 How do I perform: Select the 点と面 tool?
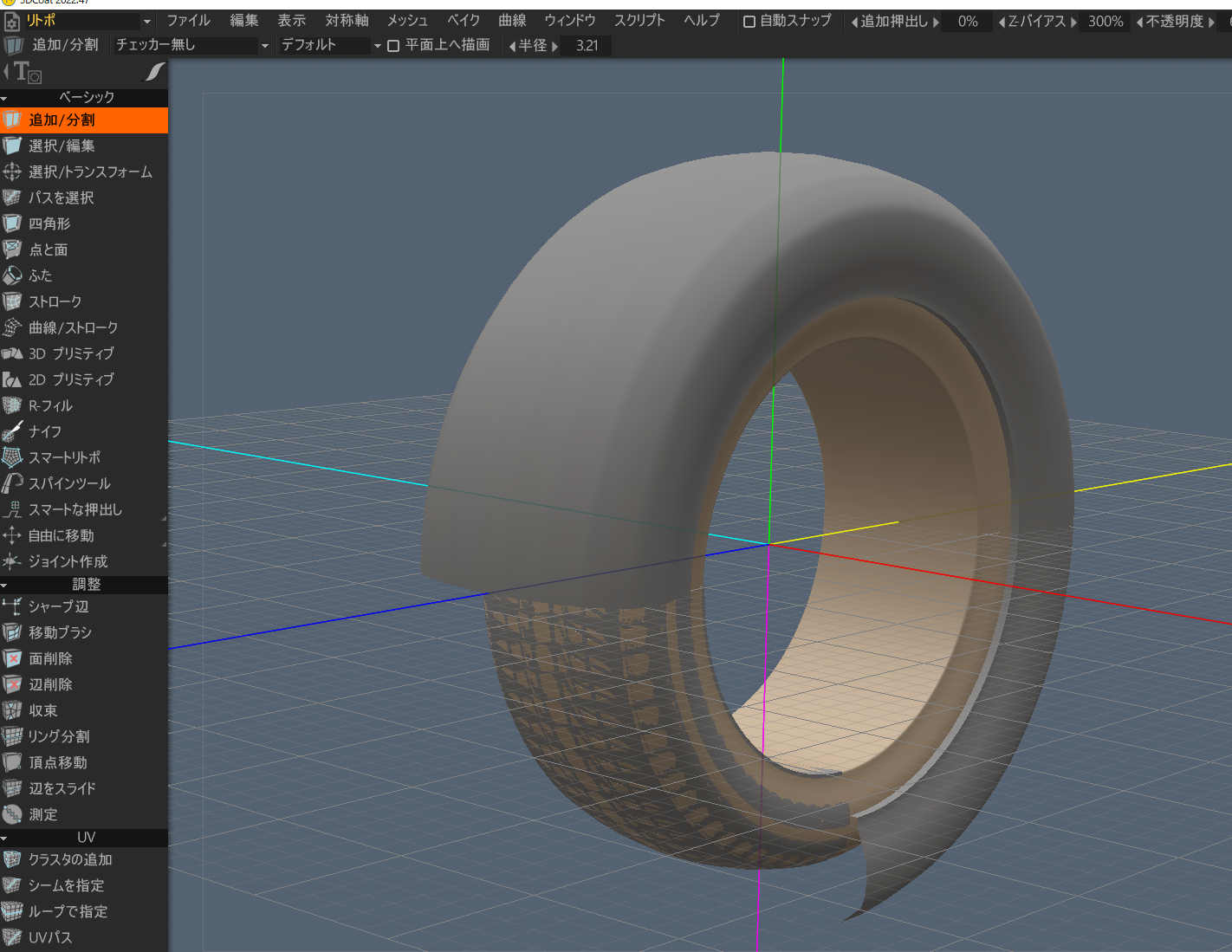[x=84, y=249]
